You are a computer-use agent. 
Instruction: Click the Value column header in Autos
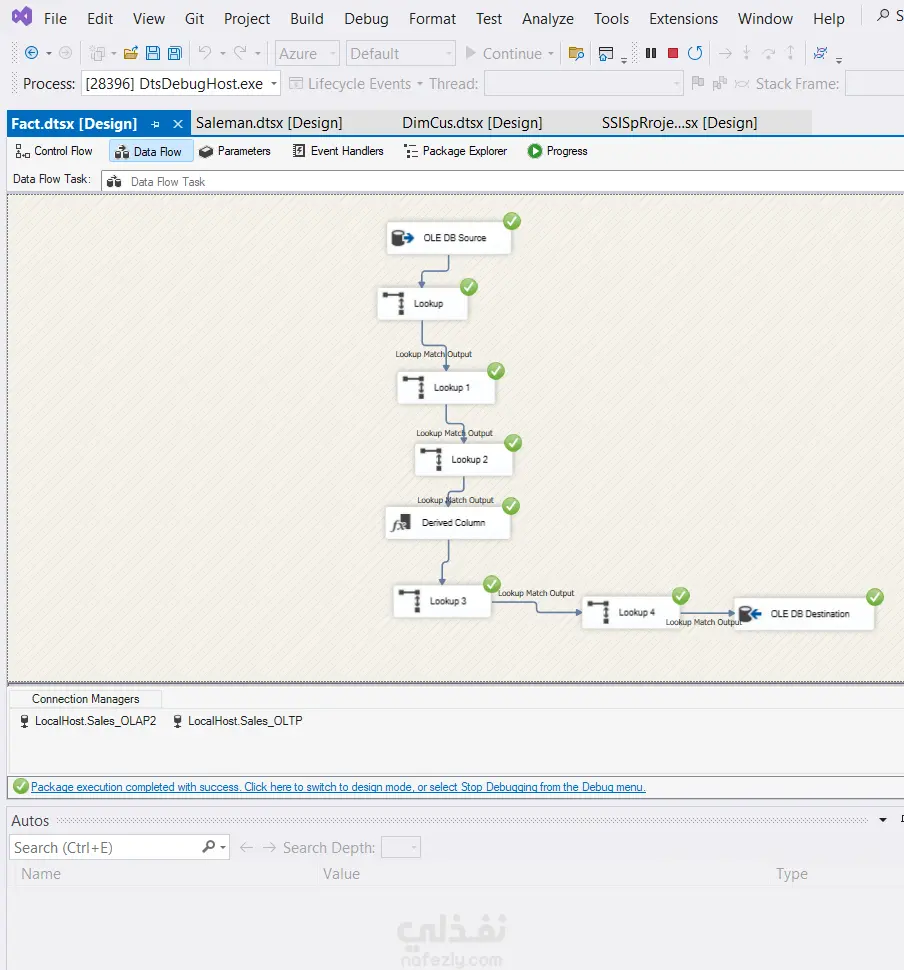coord(341,874)
